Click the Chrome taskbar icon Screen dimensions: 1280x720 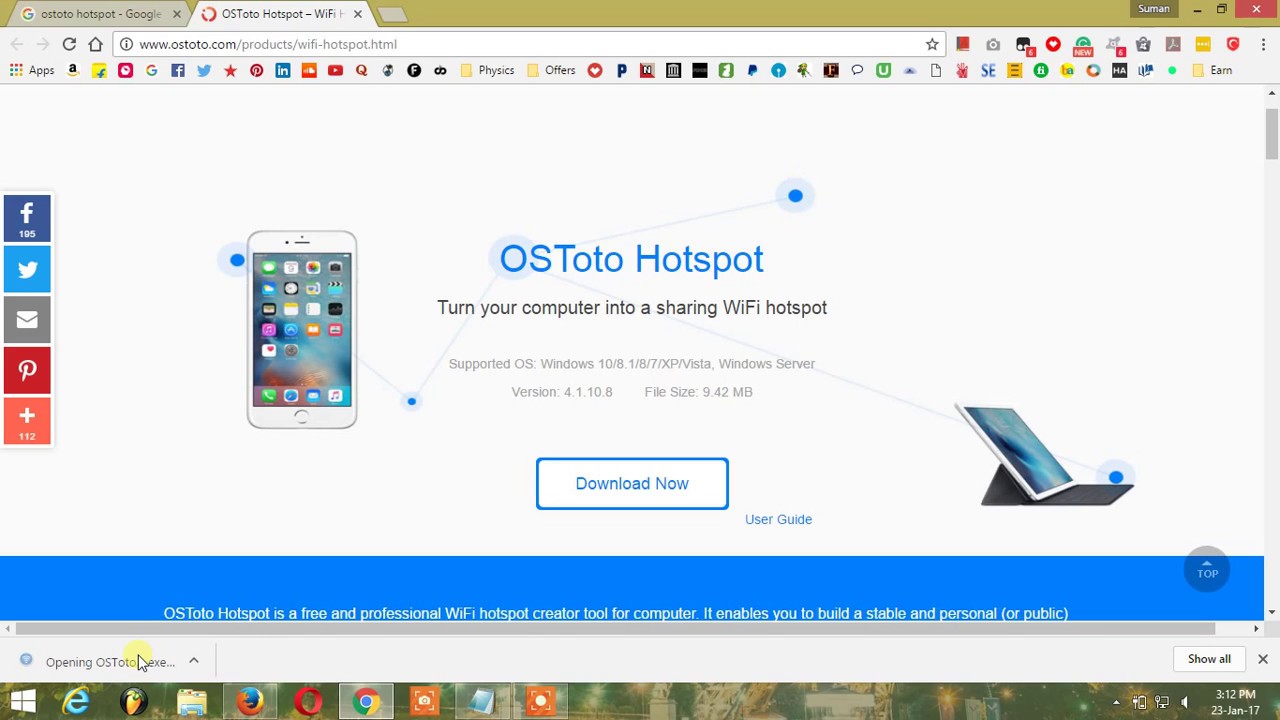pyautogui.click(x=366, y=701)
